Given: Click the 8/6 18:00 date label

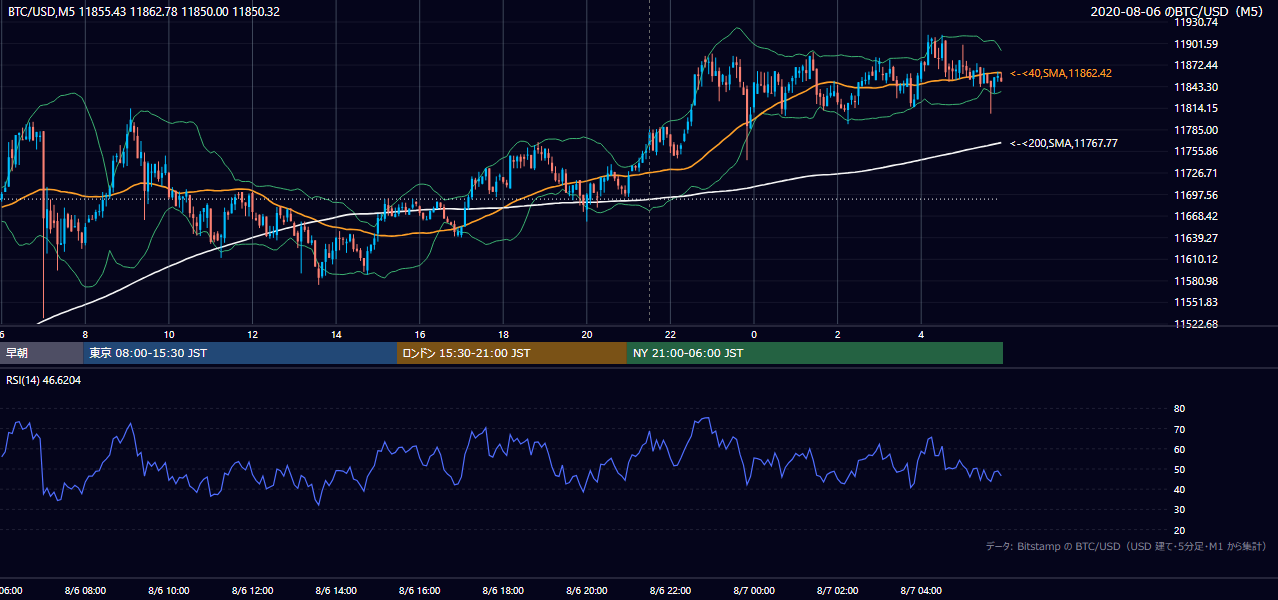Looking at the screenshot, I should click(x=503, y=591).
